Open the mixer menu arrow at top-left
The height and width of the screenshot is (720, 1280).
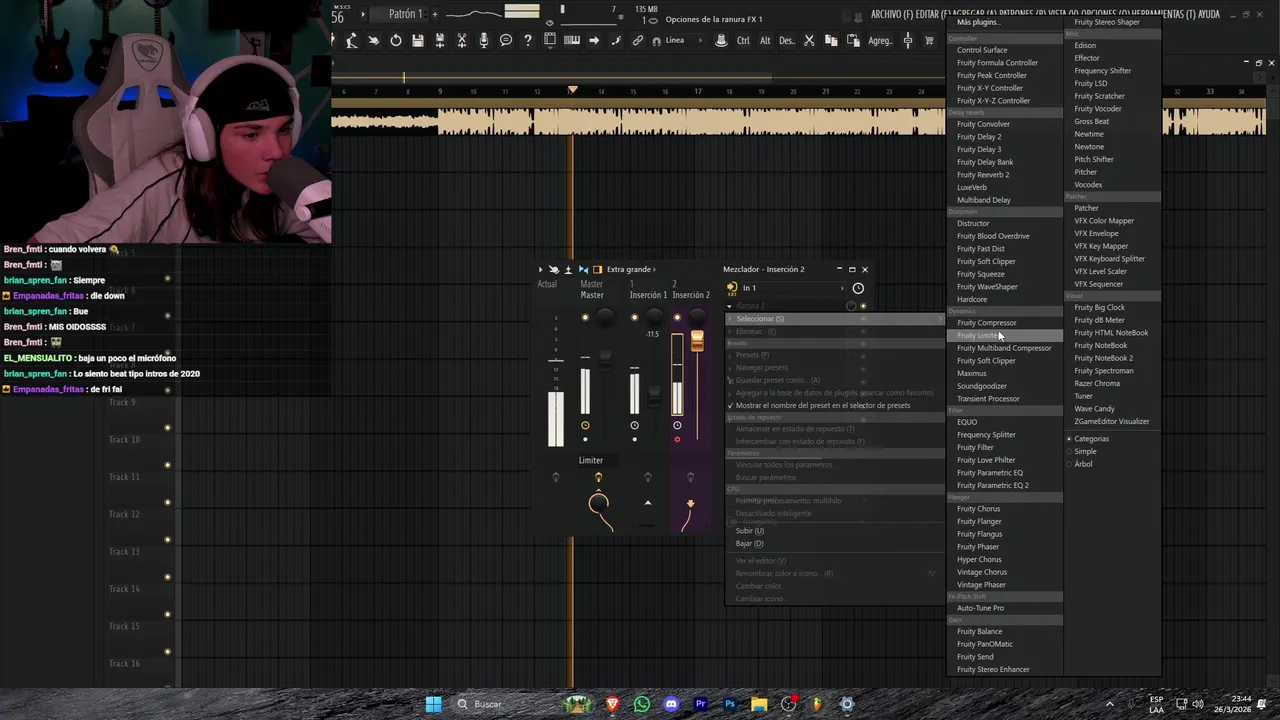point(541,269)
